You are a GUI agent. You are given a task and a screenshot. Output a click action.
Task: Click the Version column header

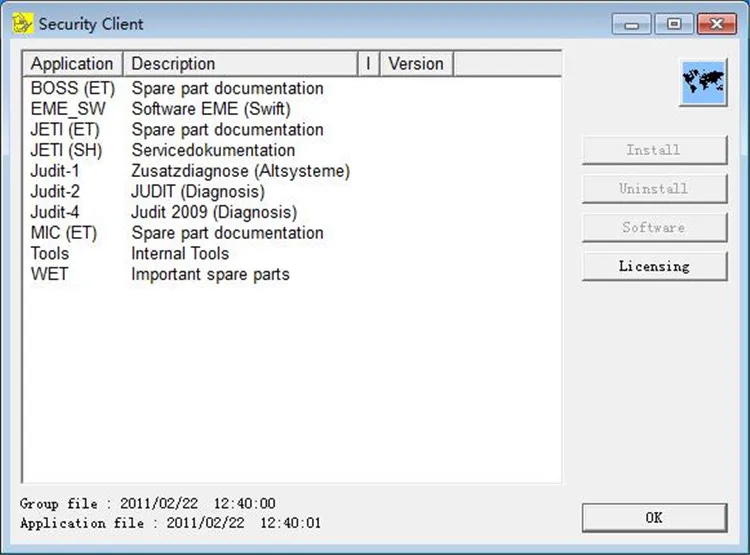[x=416, y=64]
